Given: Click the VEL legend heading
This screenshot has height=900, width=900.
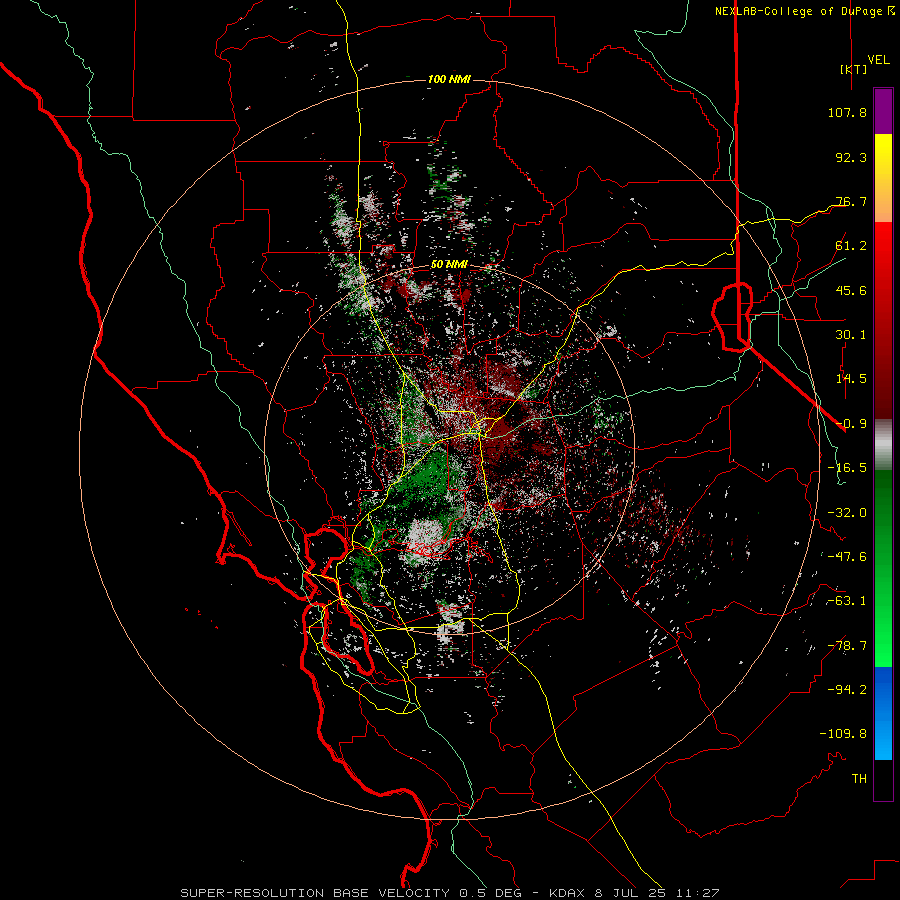Looking at the screenshot, I should 878,60.
